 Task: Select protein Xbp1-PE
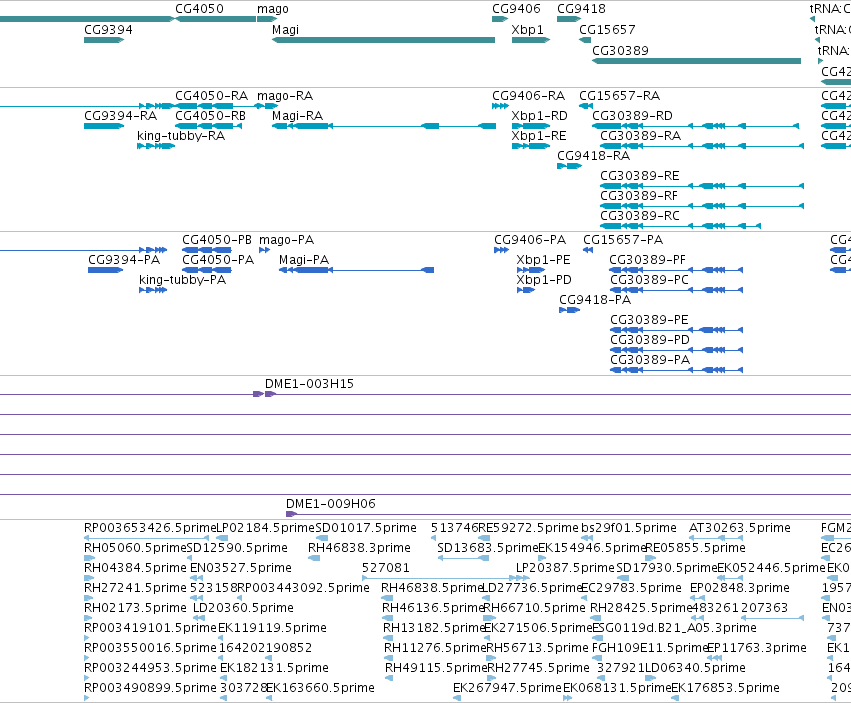coord(543,259)
